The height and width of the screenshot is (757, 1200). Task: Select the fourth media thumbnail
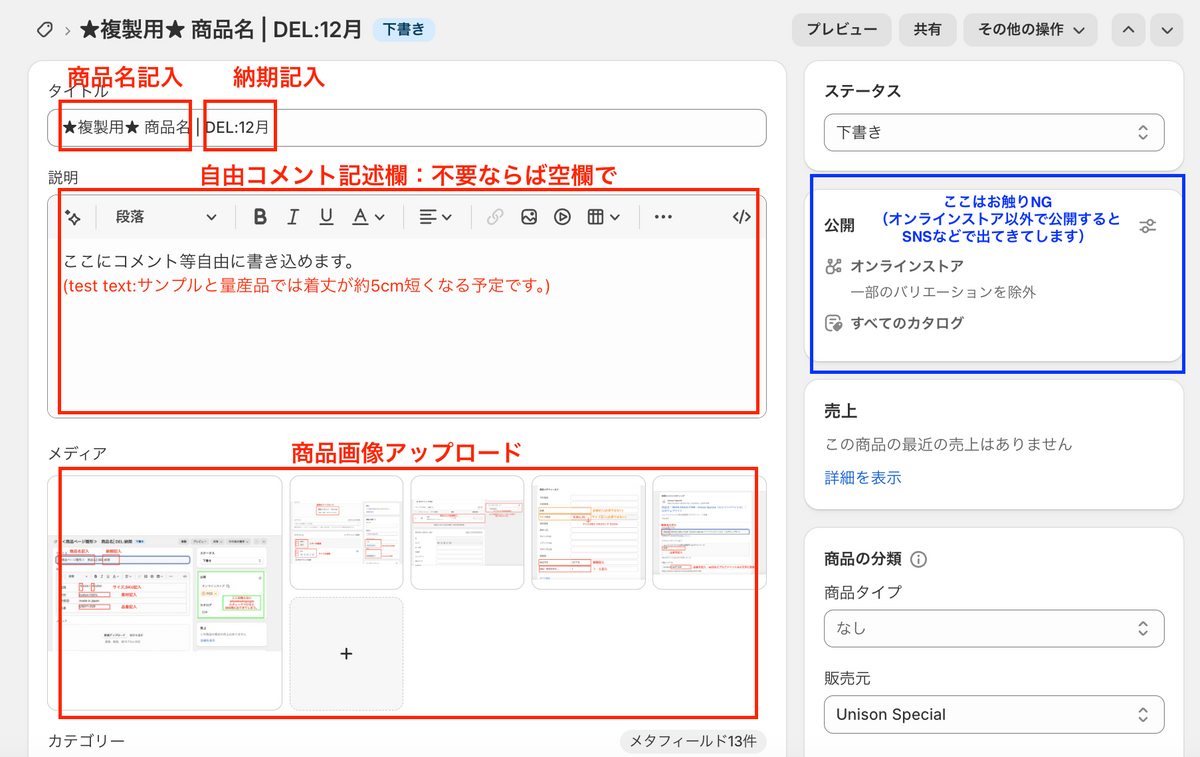[589, 533]
